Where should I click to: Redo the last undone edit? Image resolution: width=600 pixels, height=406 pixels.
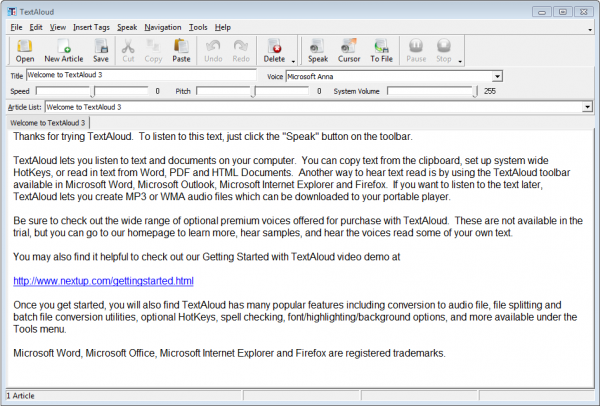coord(241,51)
